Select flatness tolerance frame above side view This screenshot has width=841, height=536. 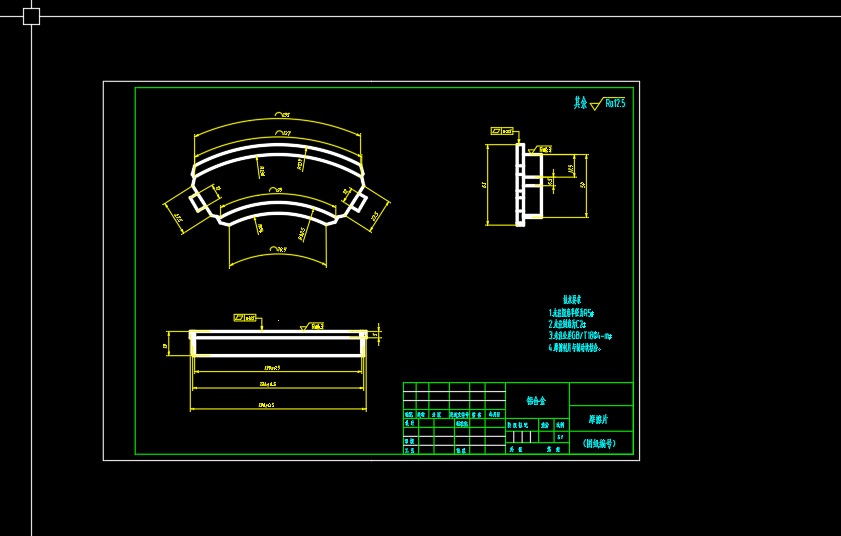(502, 131)
